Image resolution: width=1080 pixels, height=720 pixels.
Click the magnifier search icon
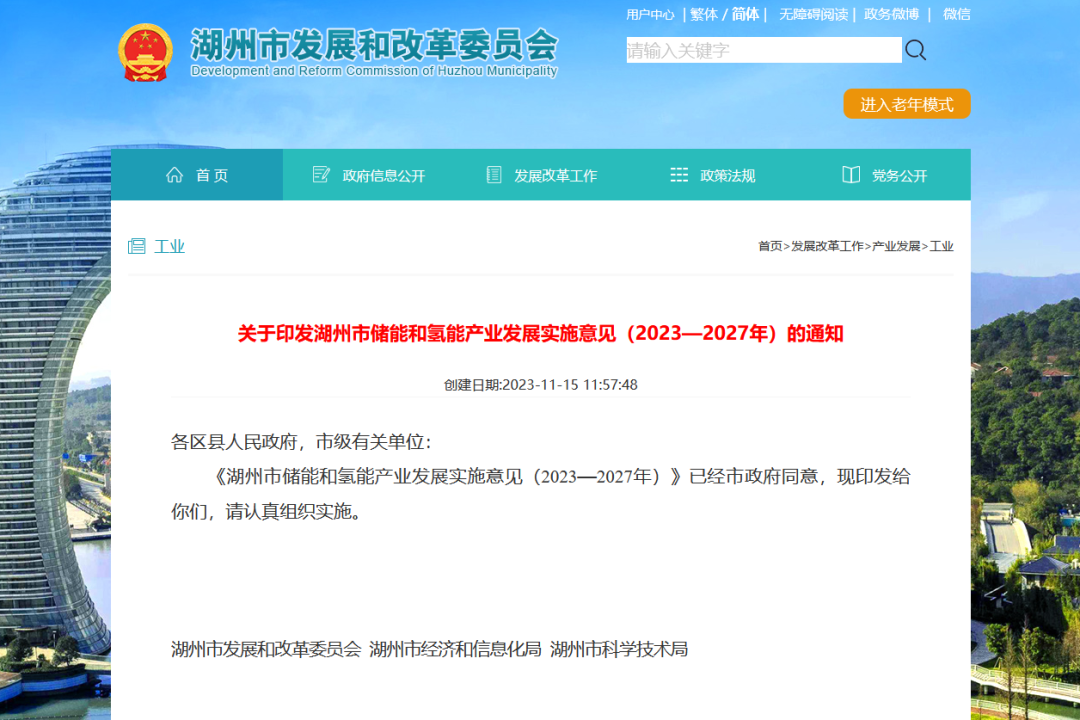[x=915, y=50]
